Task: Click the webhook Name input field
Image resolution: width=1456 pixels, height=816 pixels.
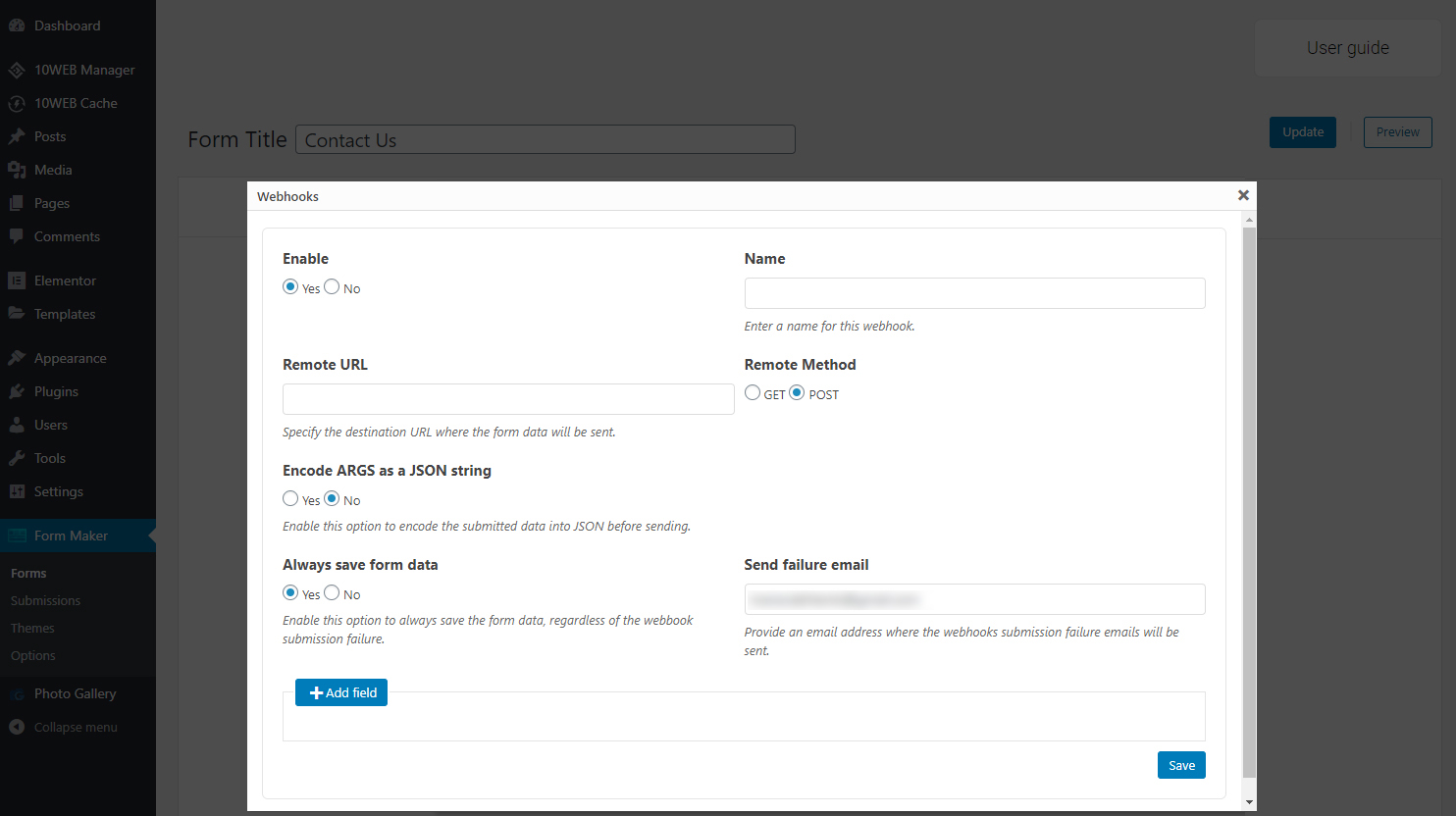Action: pos(974,293)
